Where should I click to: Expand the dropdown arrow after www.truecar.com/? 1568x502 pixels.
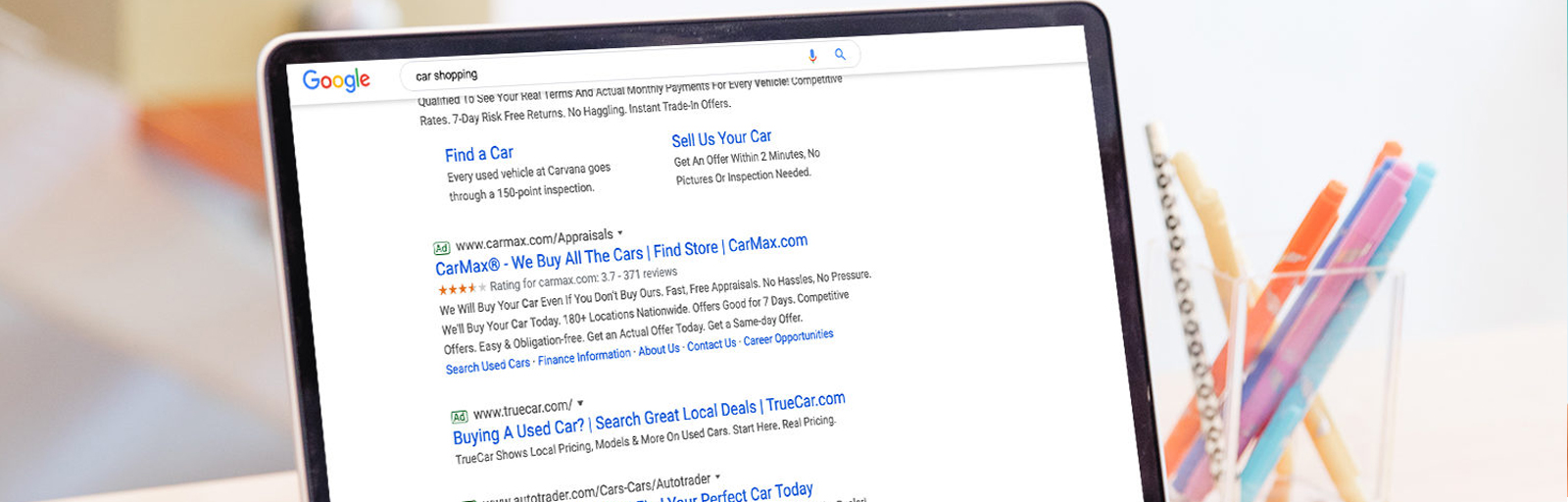click(x=580, y=403)
